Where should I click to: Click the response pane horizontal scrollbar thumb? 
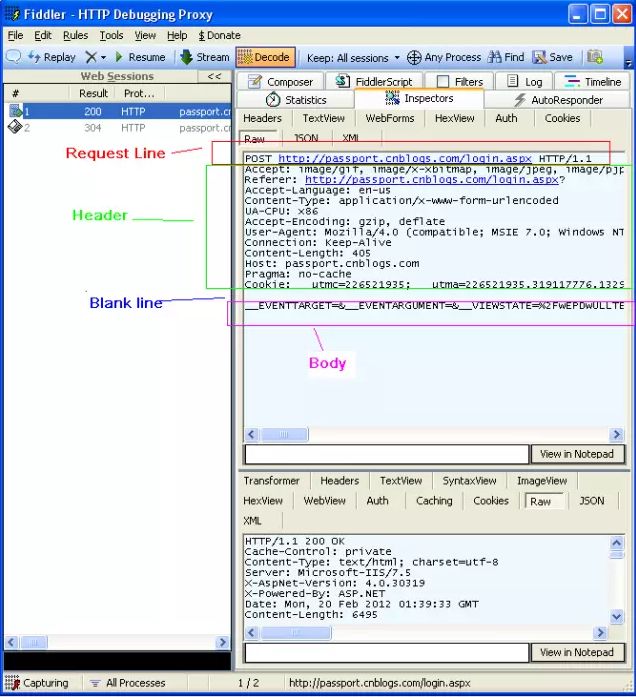click(x=296, y=633)
